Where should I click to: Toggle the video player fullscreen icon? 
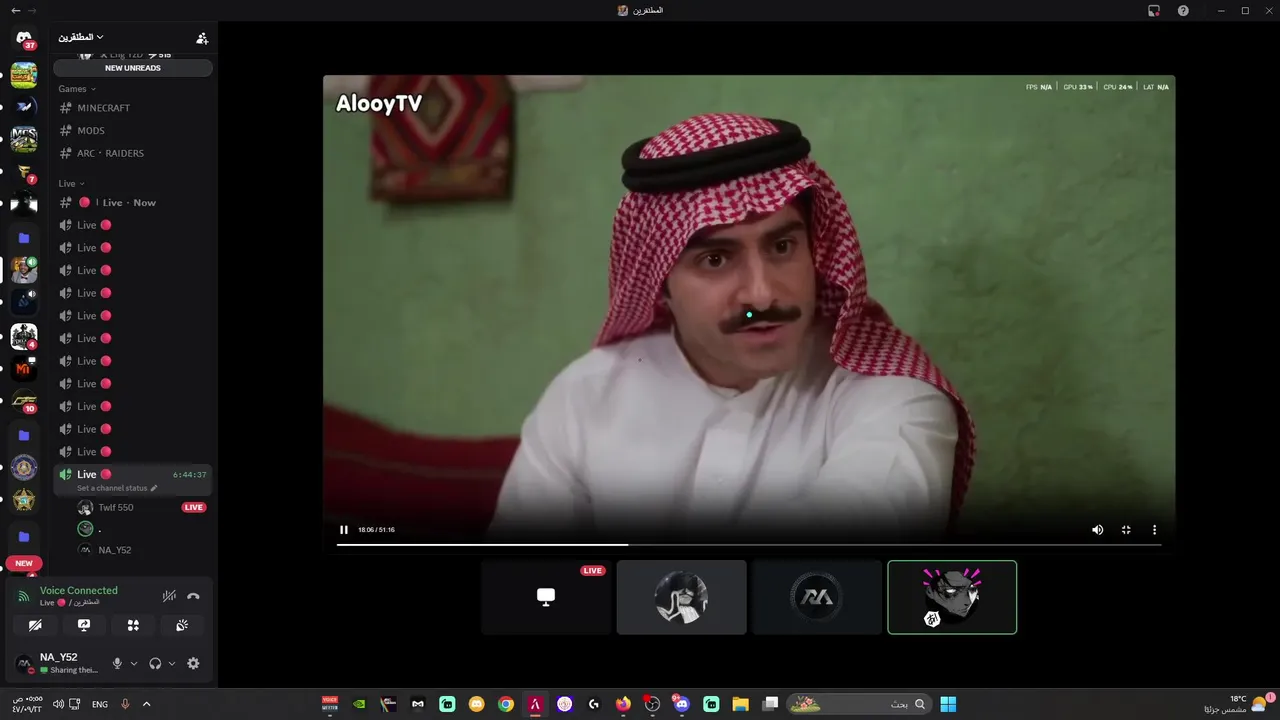tap(1126, 530)
